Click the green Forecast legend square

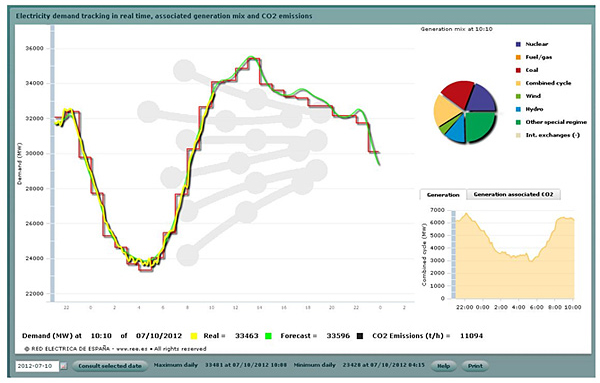268,336
